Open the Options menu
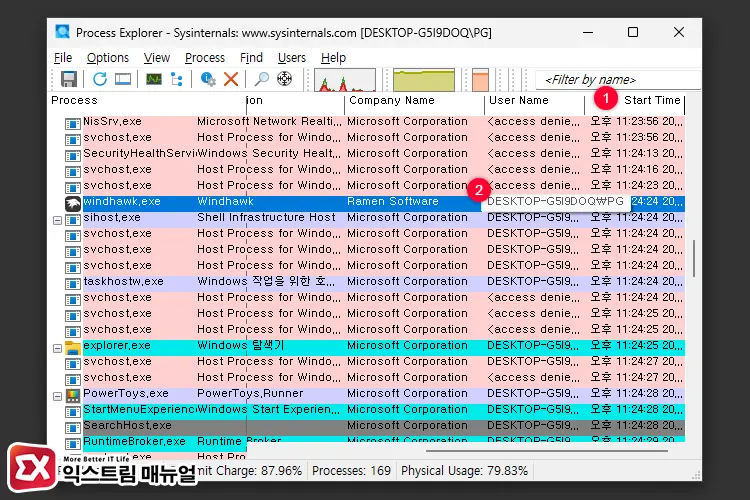750x500 pixels. pos(108,58)
